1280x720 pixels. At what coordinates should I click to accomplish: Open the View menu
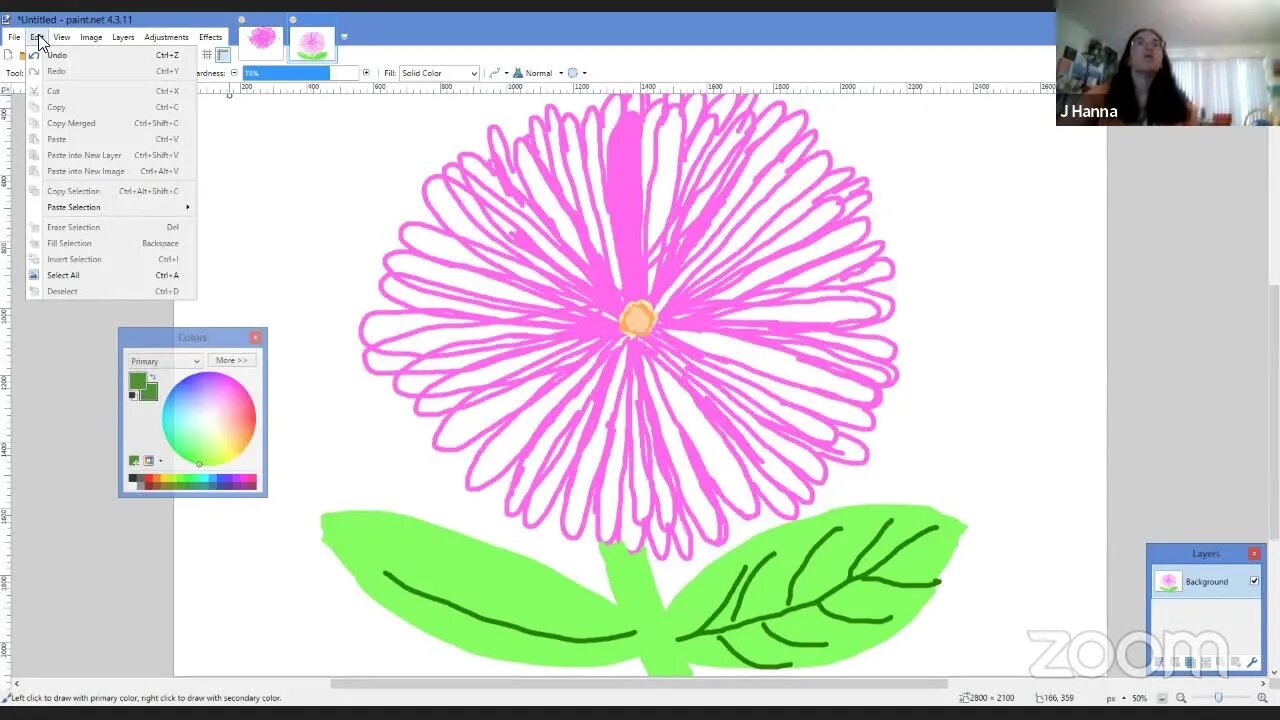[x=62, y=37]
